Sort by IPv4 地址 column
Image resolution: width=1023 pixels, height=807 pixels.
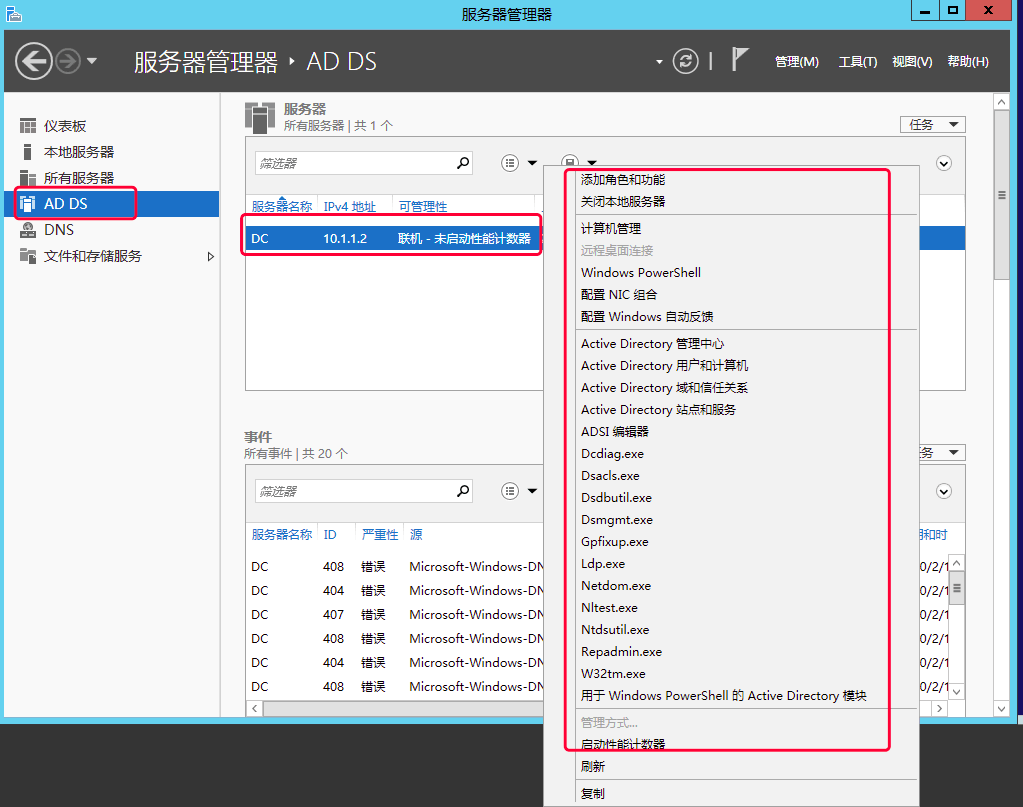click(x=350, y=206)
